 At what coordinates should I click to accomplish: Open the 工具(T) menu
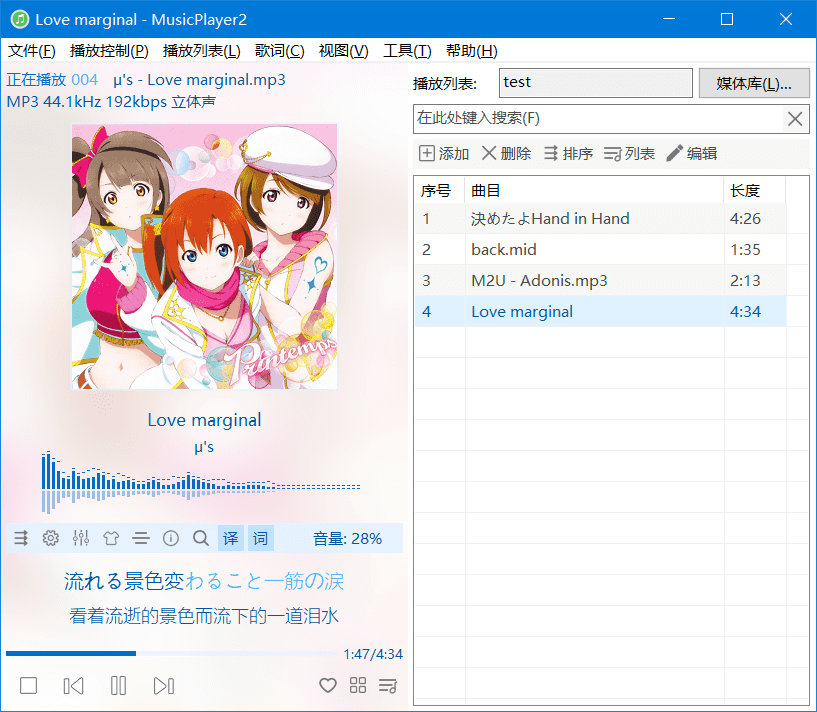[407, 51]
